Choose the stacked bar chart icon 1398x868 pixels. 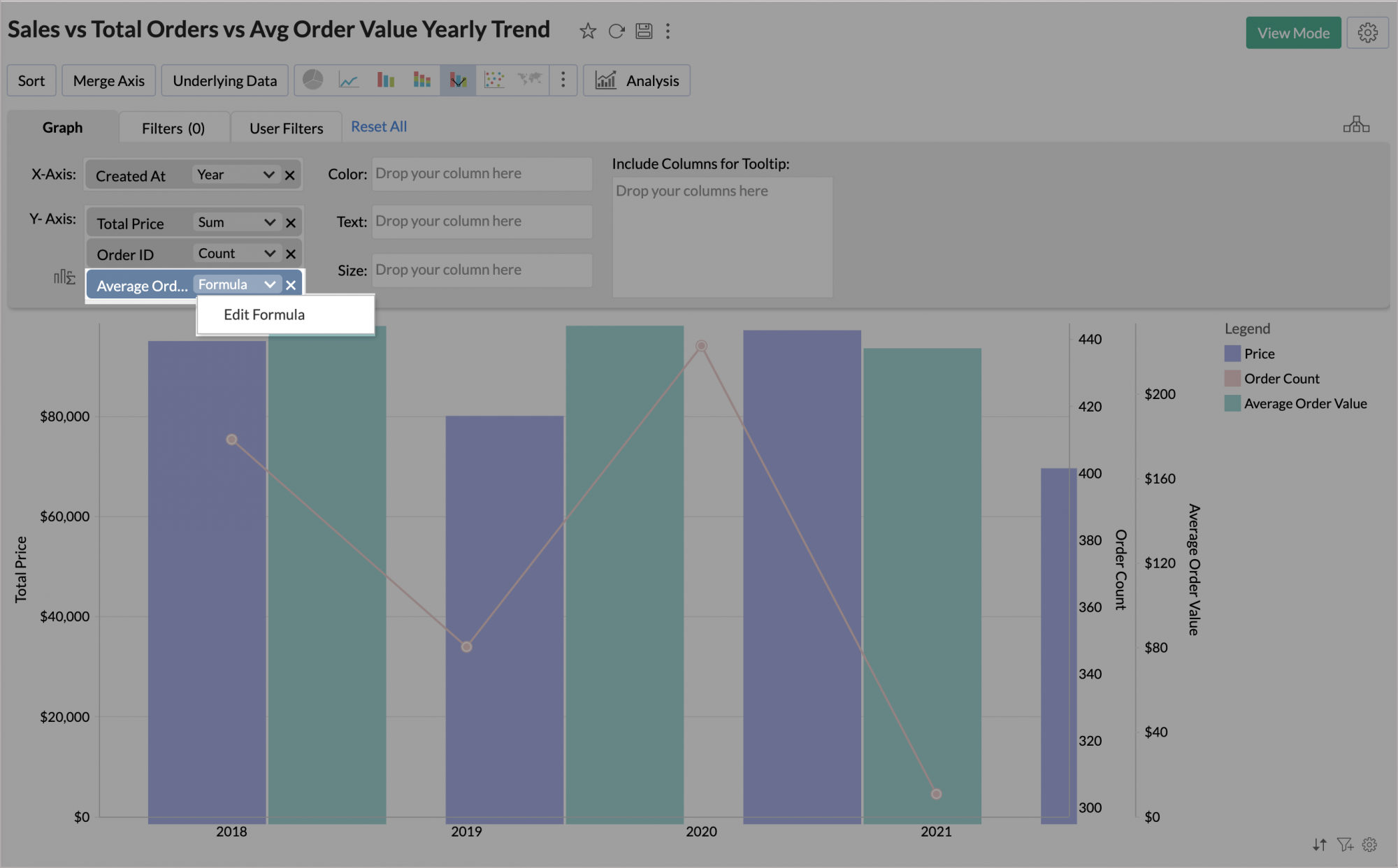421,80
